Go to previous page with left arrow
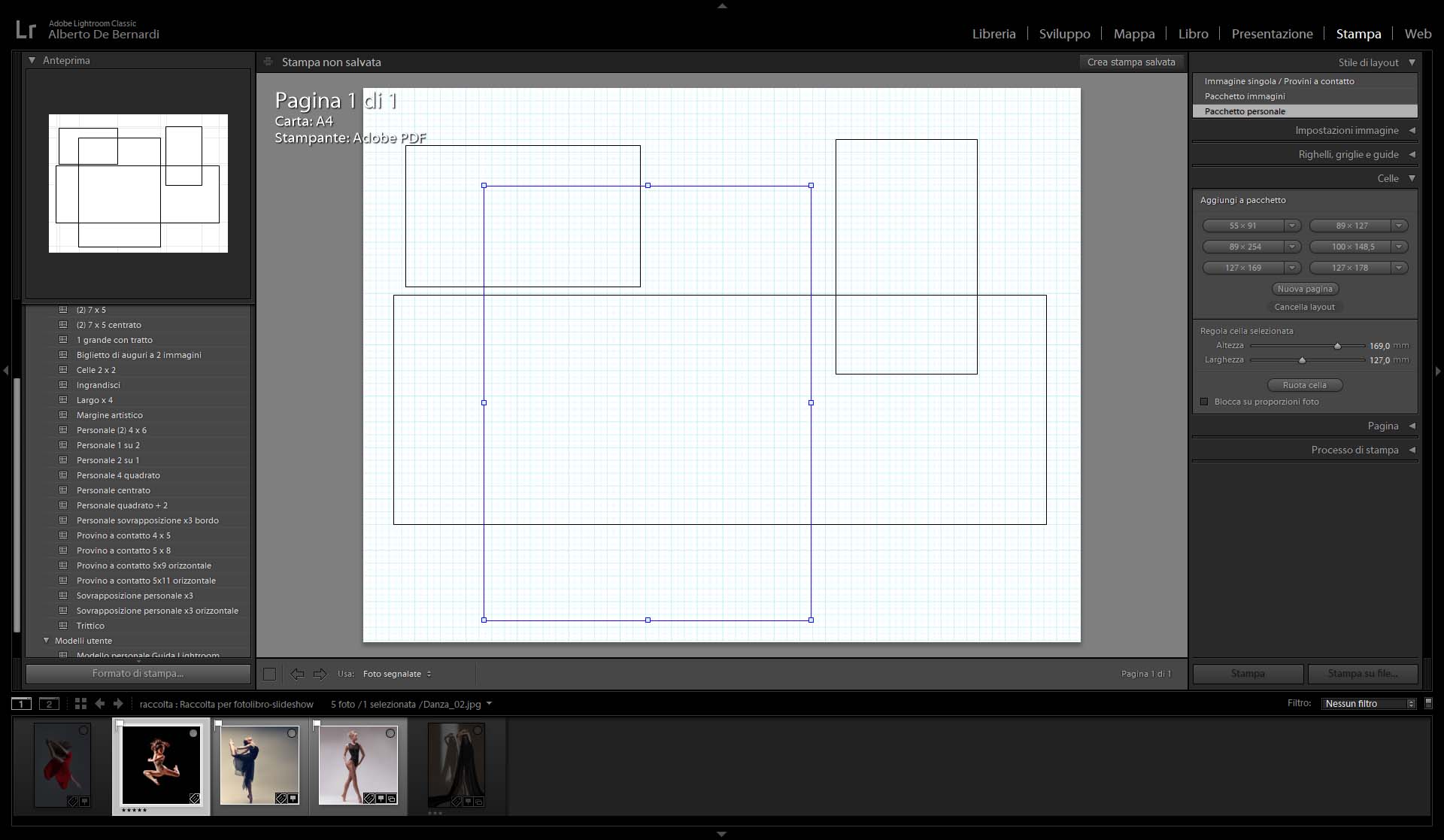This screenshot has height=840, width=1444. click(297, 674)
